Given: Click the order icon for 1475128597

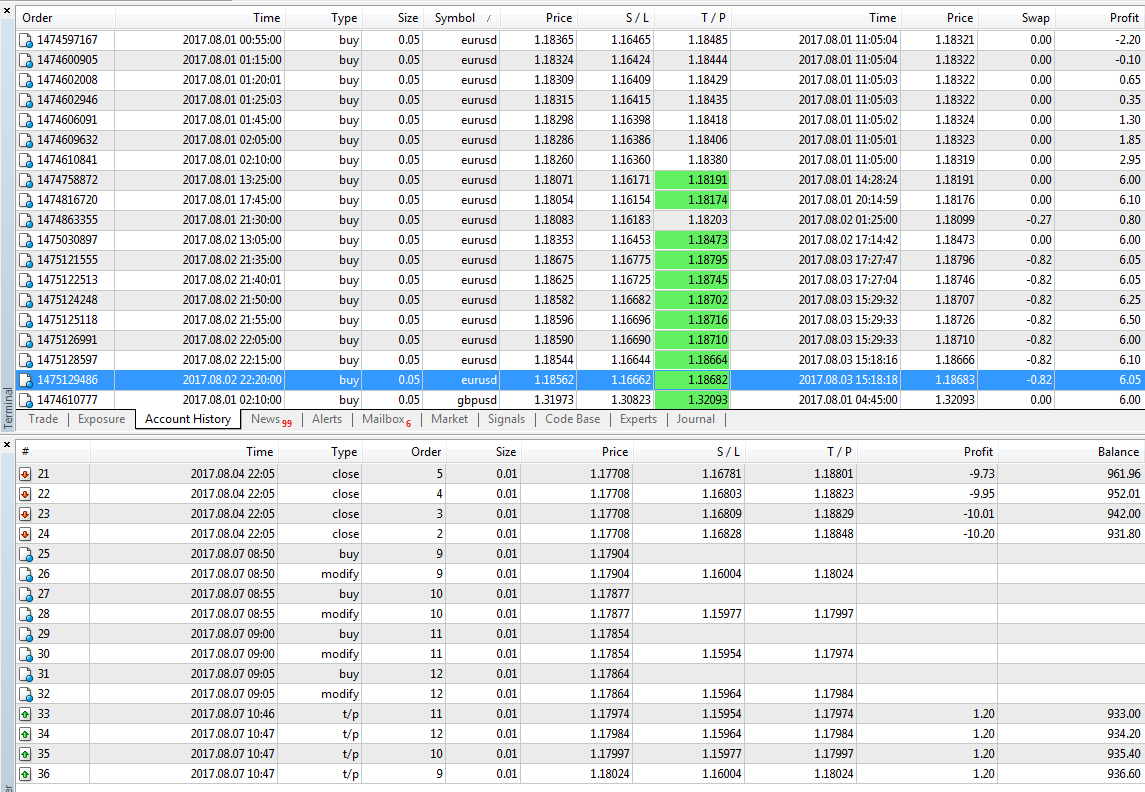Looking at the screenshot, I should (26, 360).
